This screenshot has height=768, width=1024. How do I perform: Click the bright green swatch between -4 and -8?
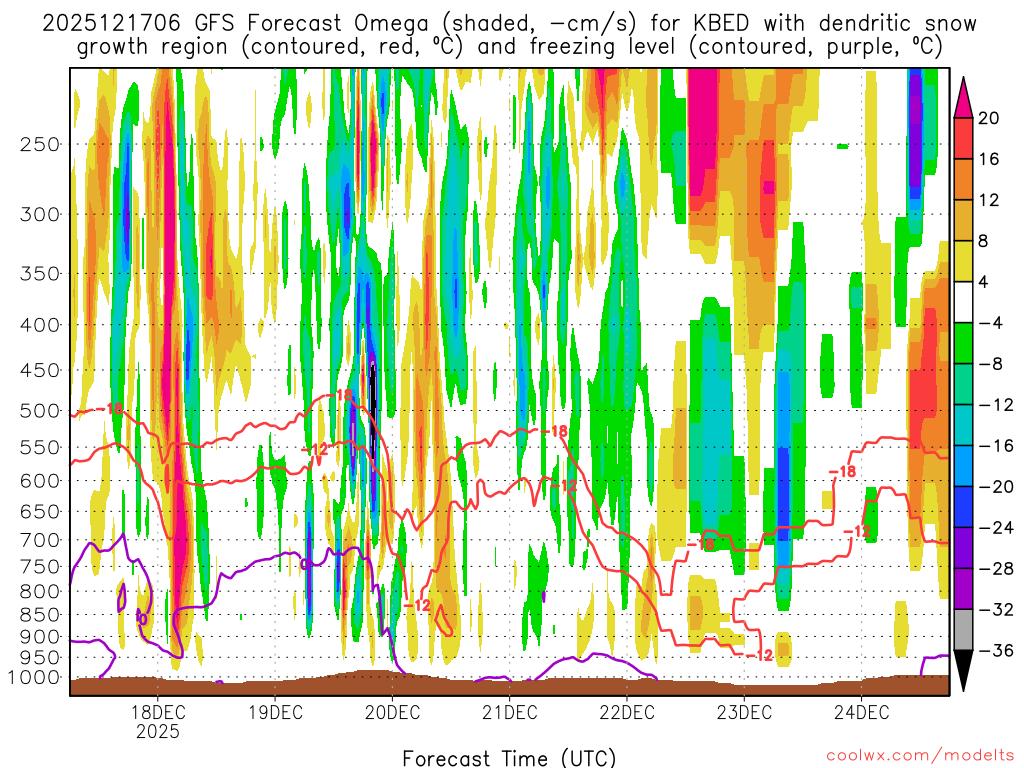[x=963, y=344]
